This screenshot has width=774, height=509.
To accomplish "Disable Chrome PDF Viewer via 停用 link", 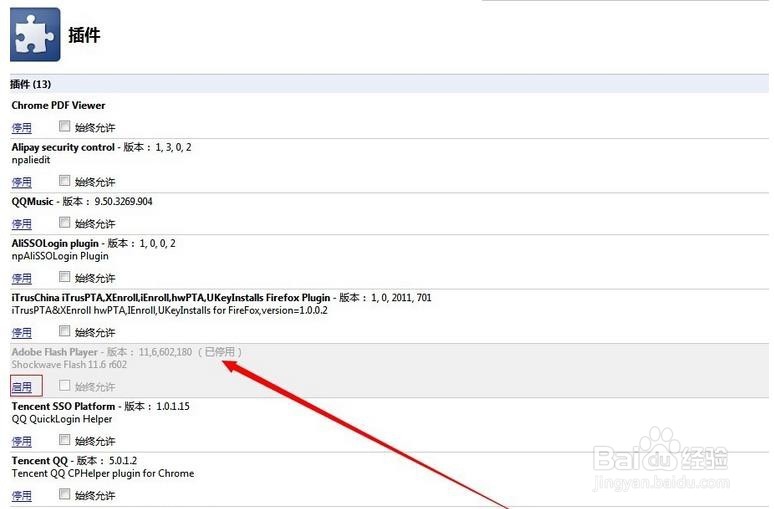I will [x=22, y=128].
